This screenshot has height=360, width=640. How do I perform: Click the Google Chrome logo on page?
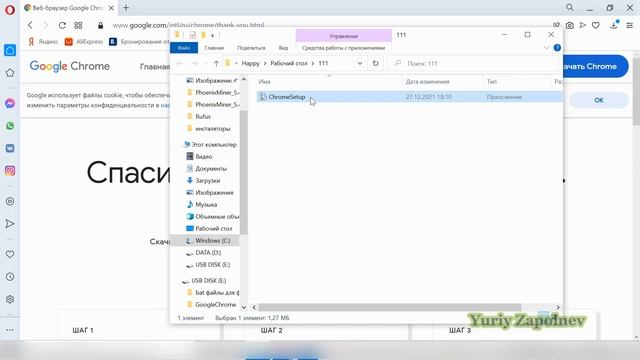(x=69, y=66)
